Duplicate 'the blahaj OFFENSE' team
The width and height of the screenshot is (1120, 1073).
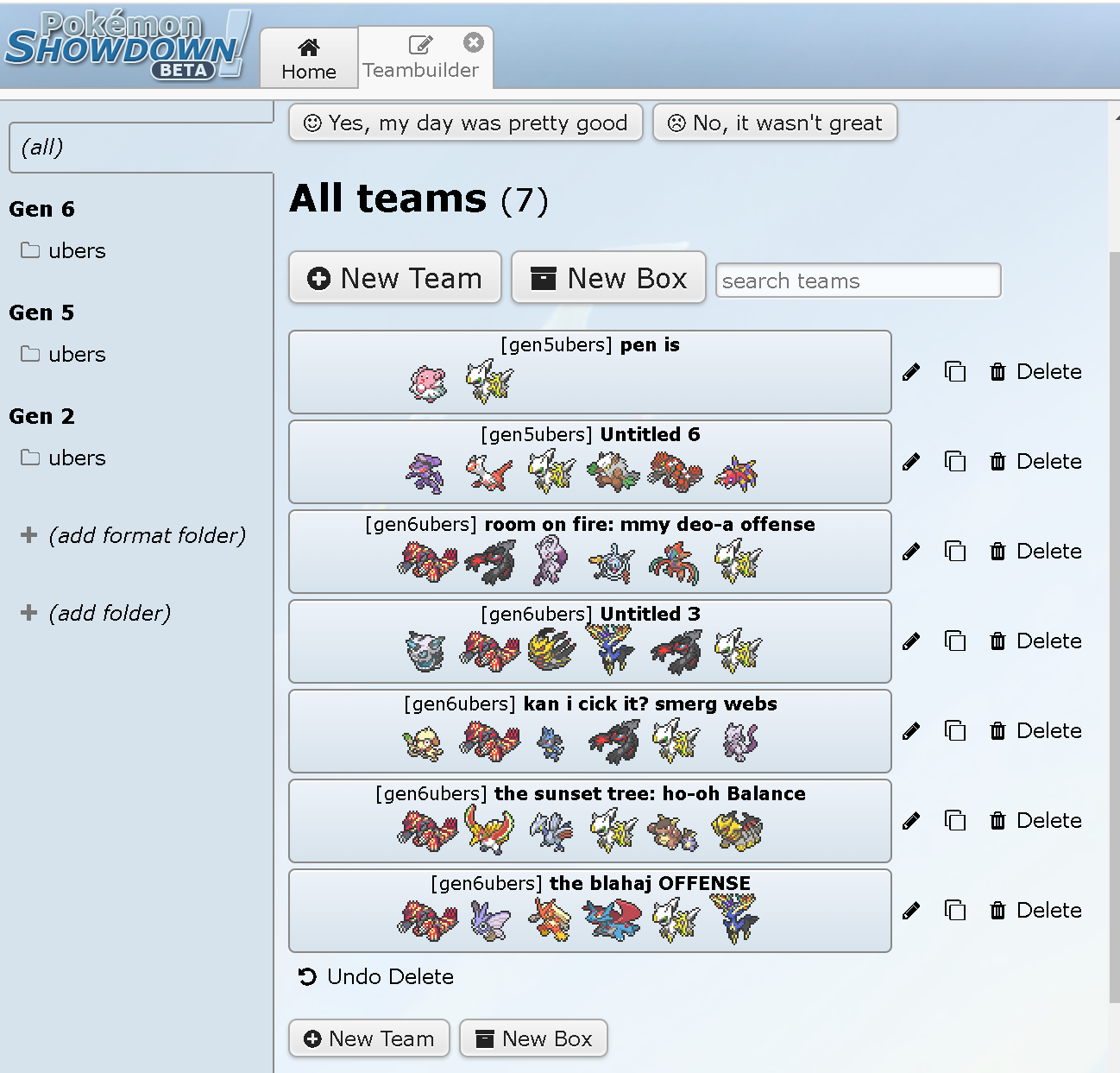[x=954, y=911]
